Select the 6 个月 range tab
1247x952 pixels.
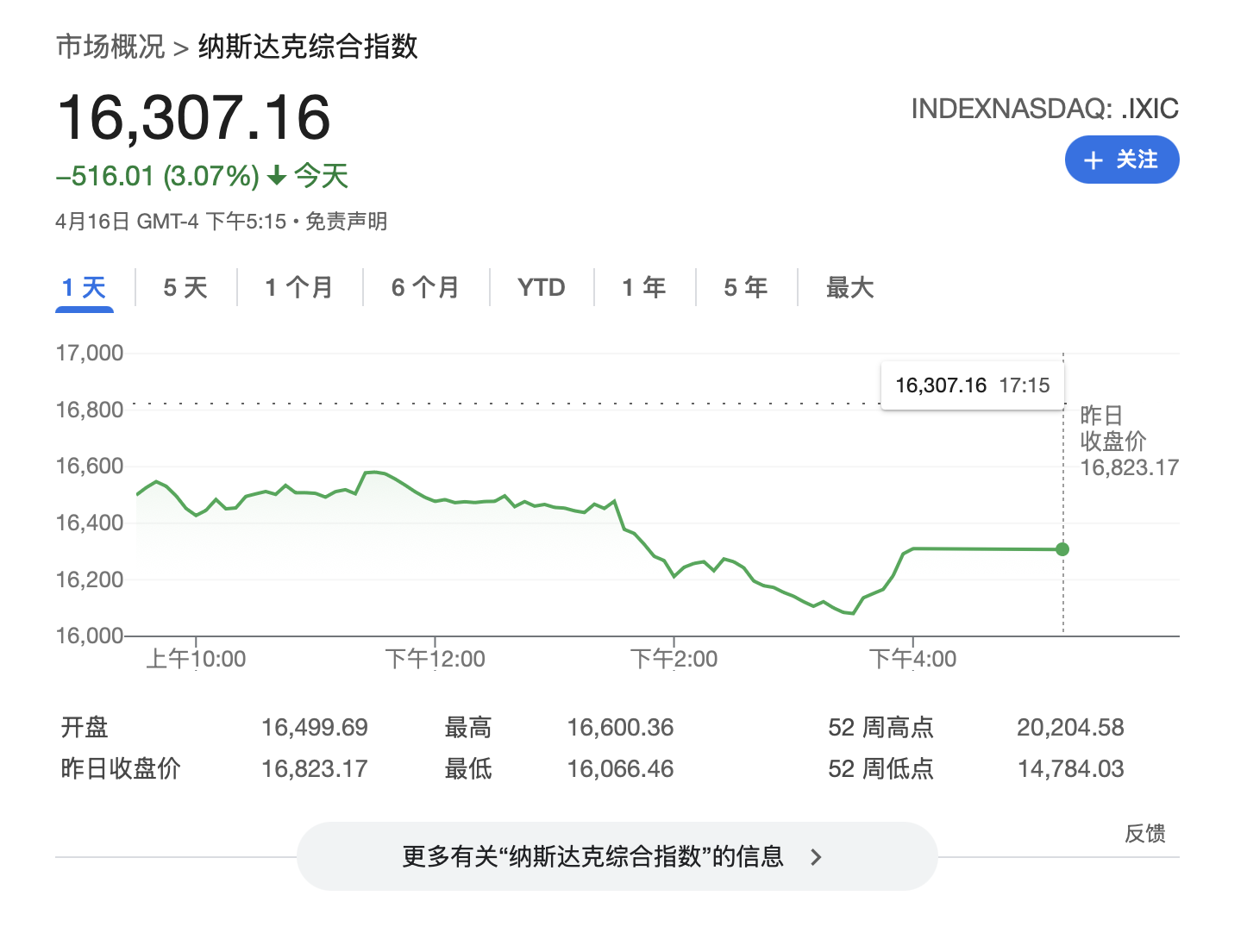[x=425, y=287]
